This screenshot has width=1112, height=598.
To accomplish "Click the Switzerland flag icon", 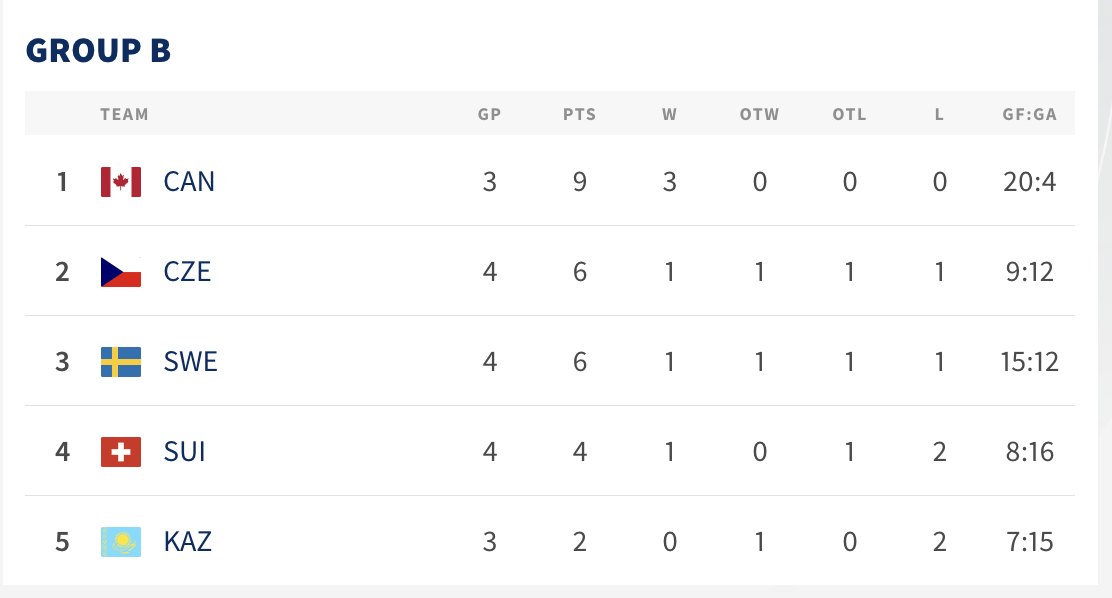I will [121, 452].
